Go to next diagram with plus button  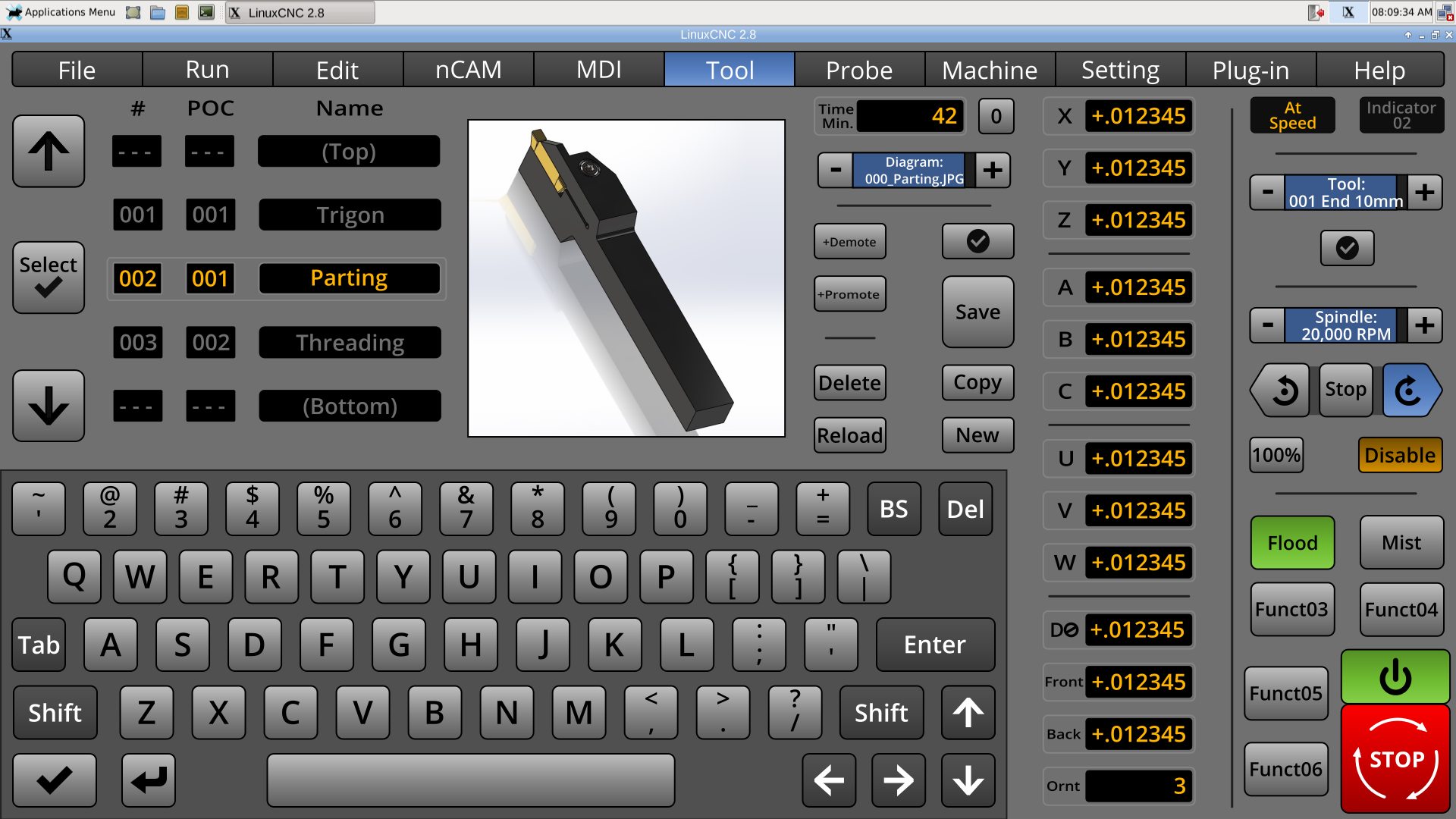coord(993,170)
